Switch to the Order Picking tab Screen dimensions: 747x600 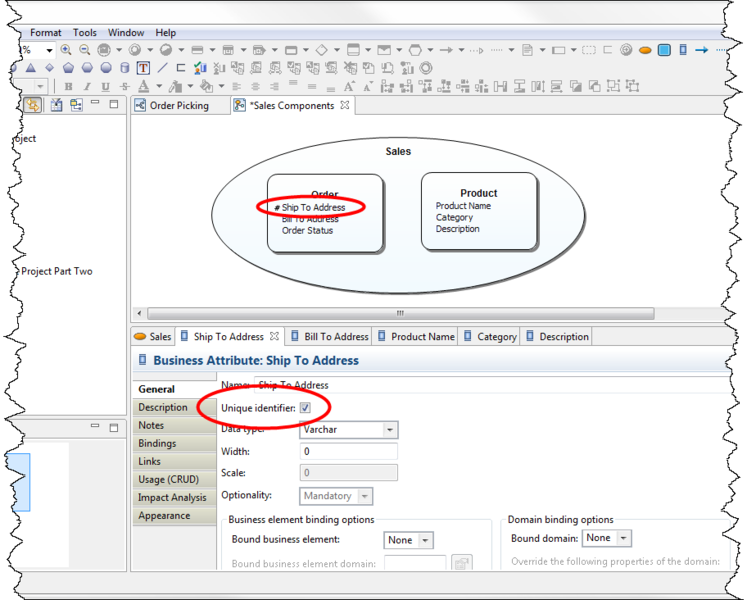(179, 105)
